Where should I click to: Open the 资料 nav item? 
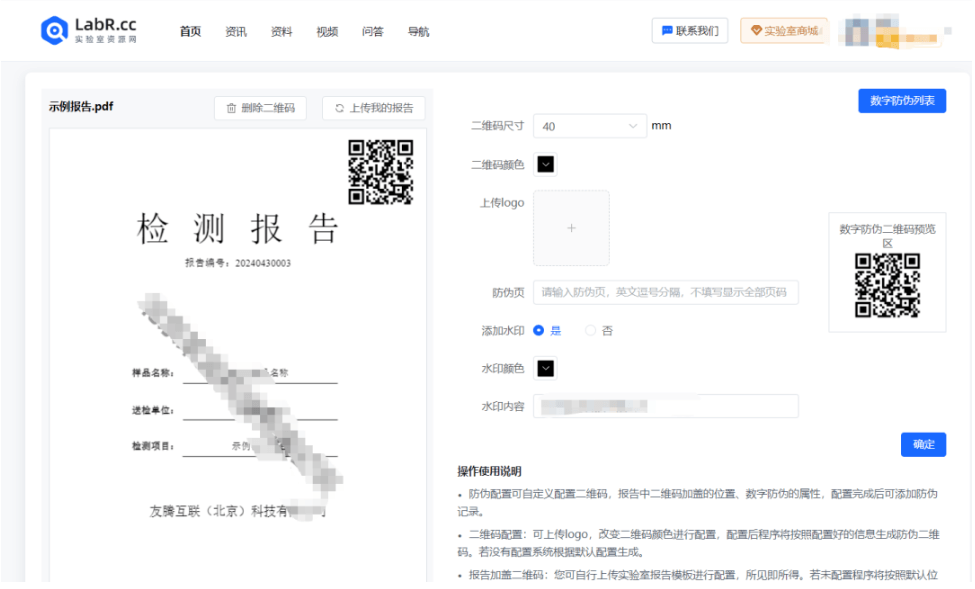point(281,32)
